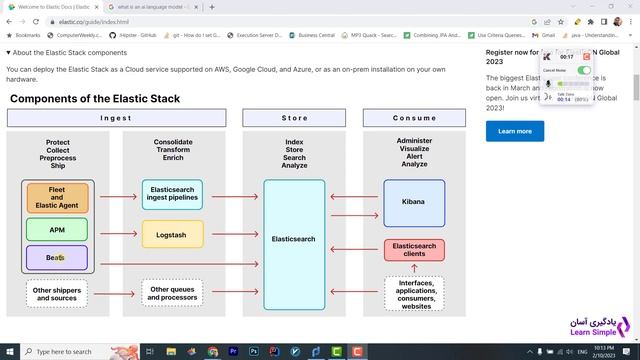
Task: Click the red stop recording icon in the widget
Action: pyautogui.click(x=587, y=57)
